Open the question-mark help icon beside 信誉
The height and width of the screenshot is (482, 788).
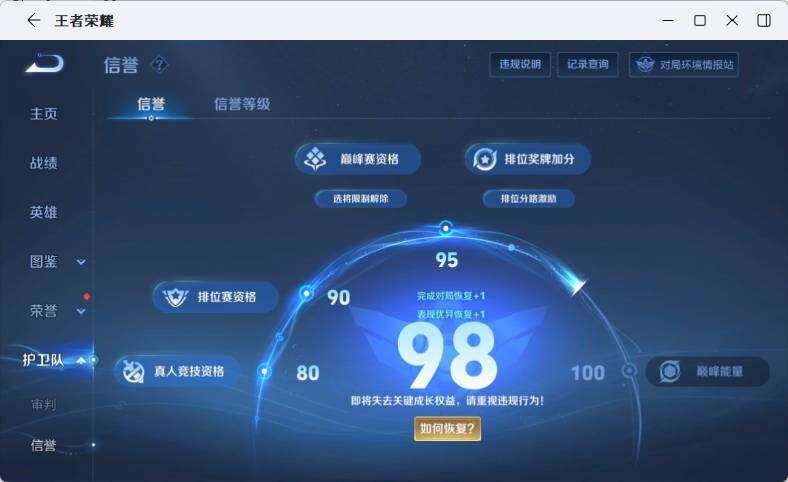(x=159, y=64)
